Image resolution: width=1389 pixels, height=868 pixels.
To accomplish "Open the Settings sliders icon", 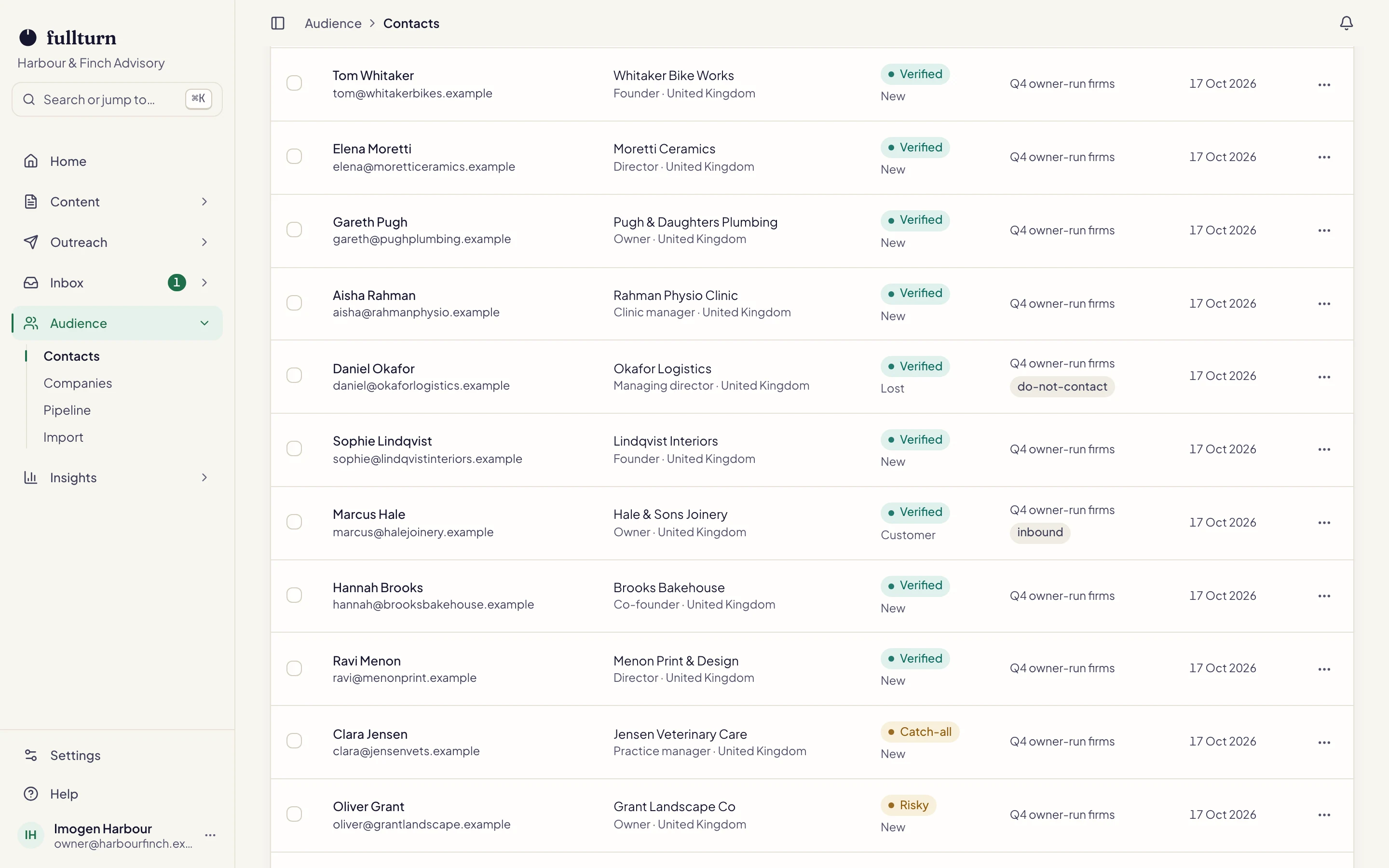I will [31, 755].
